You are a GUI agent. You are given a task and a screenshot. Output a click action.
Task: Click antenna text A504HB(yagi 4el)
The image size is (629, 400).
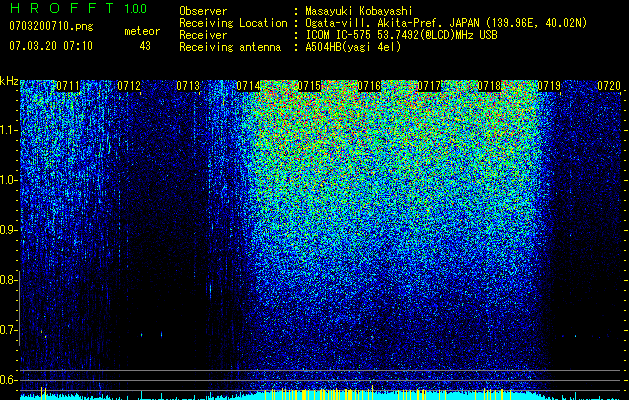pos(353,47)
